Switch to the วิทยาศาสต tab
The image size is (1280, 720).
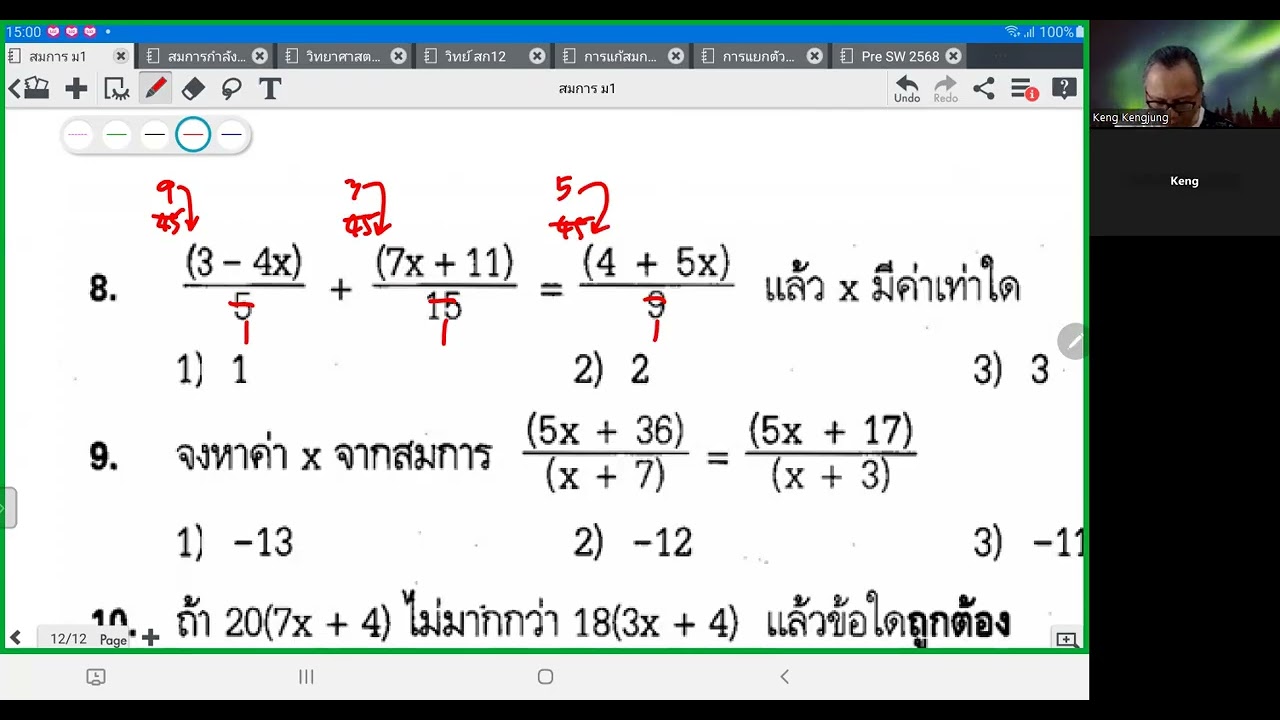[344, 56]
